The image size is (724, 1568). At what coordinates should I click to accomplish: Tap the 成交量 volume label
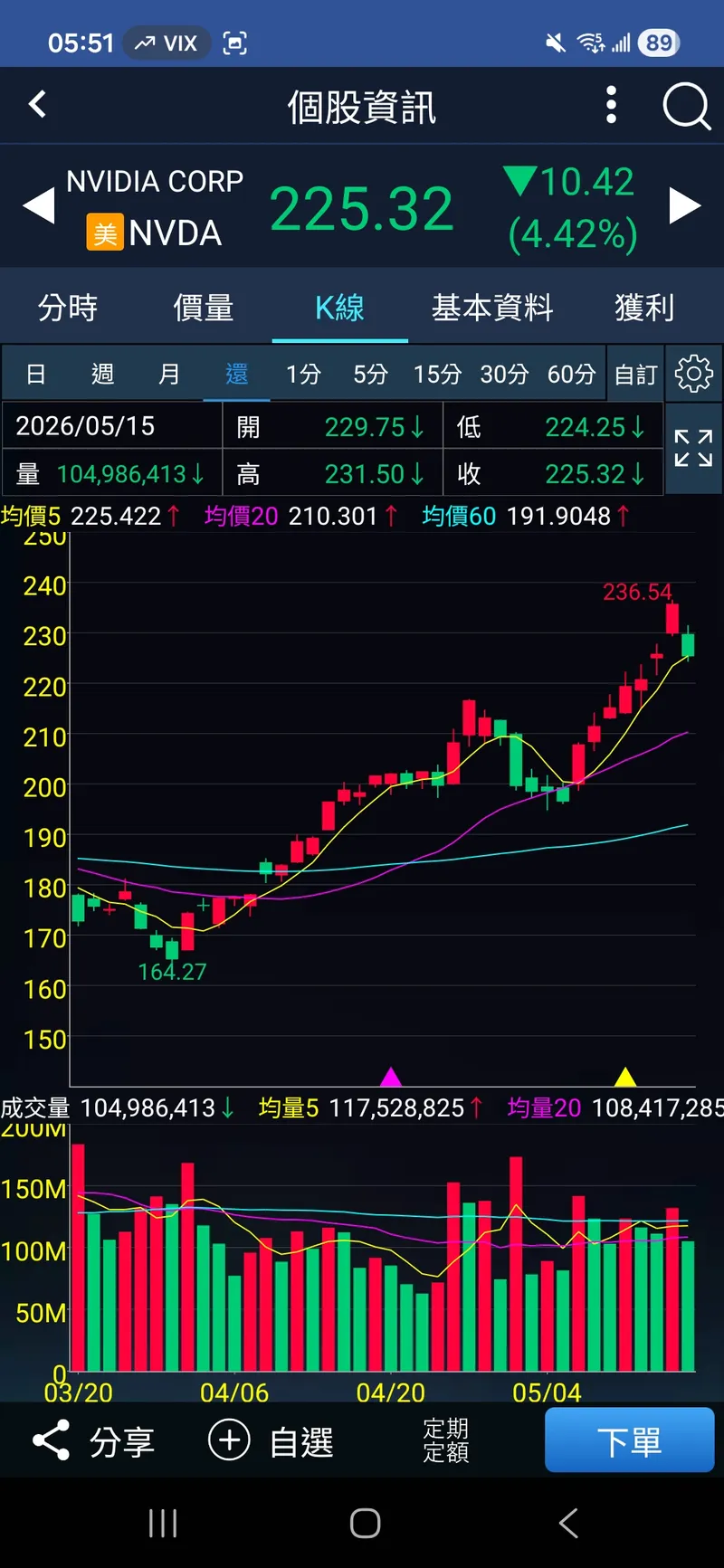(x=34, y=1107)
